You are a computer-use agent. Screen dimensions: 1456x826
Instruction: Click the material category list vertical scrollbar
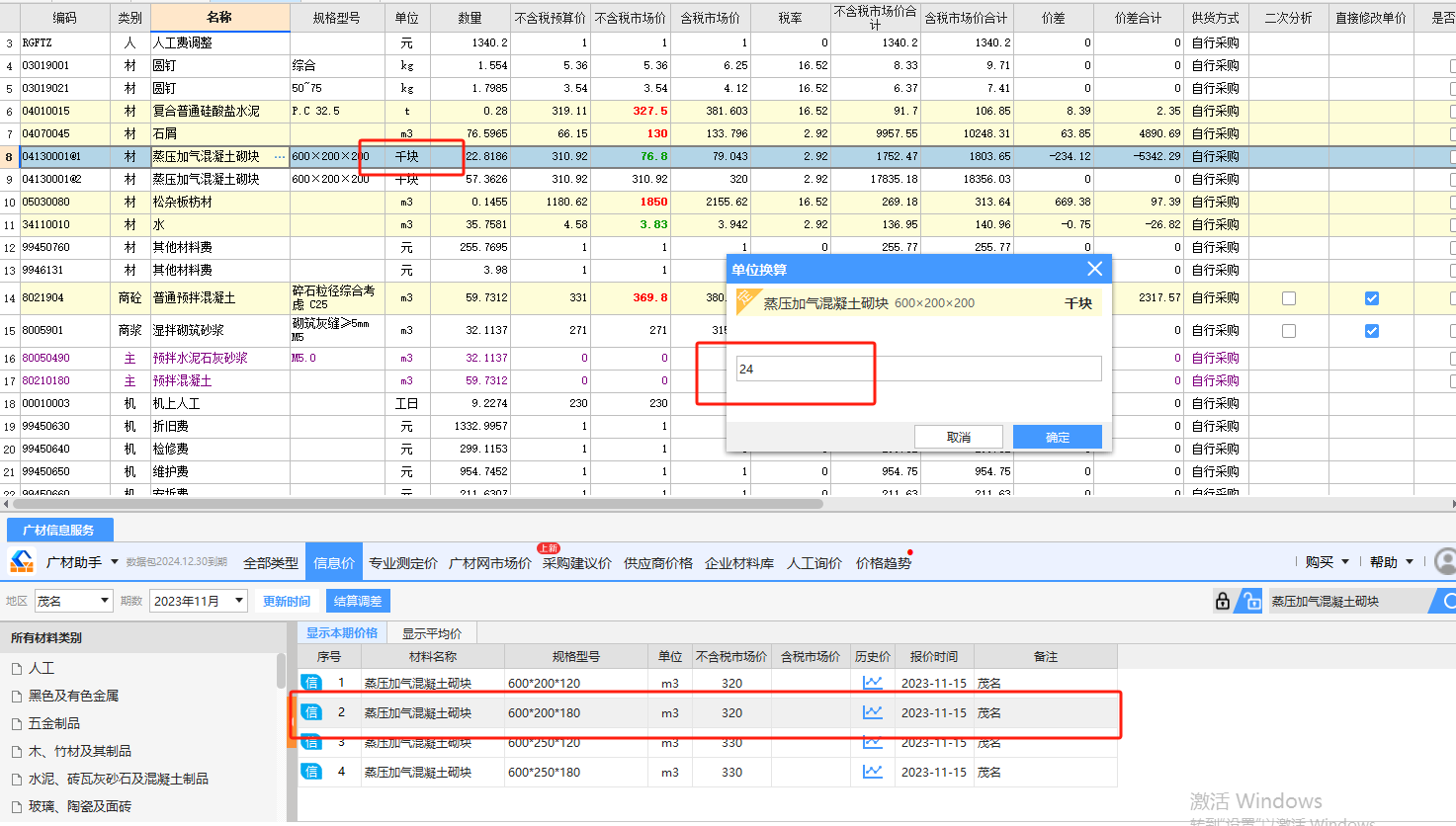point(282,670)
